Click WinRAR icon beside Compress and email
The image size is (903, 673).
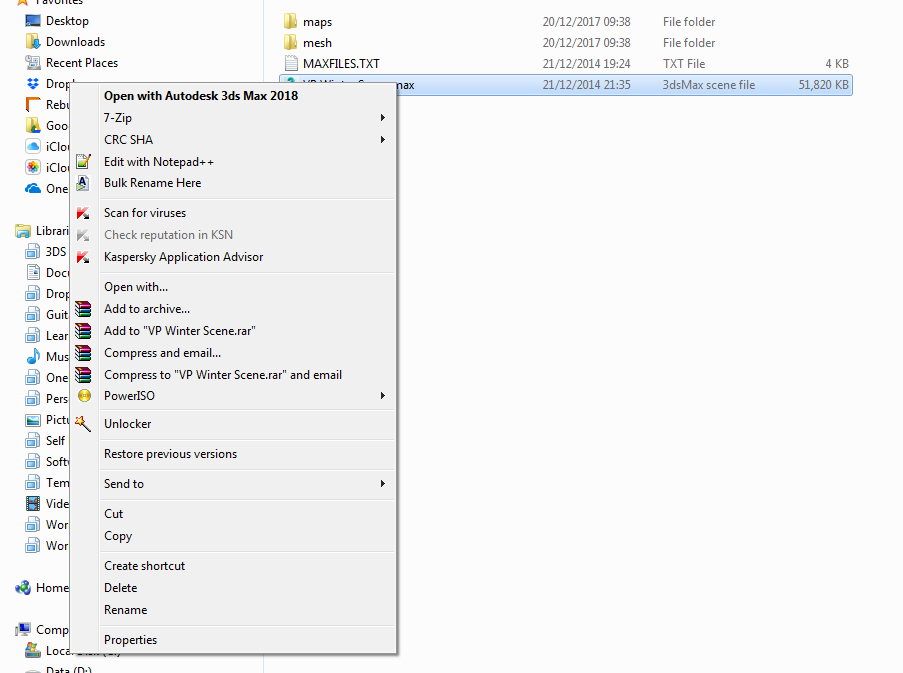[x=84, y=353]
